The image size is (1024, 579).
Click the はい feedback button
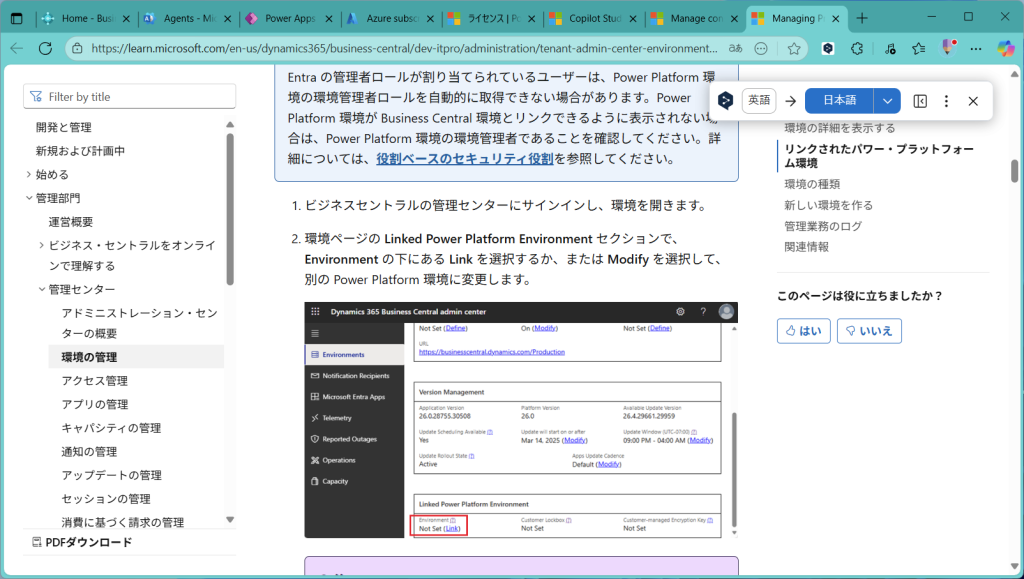click(x=803, y=331)
